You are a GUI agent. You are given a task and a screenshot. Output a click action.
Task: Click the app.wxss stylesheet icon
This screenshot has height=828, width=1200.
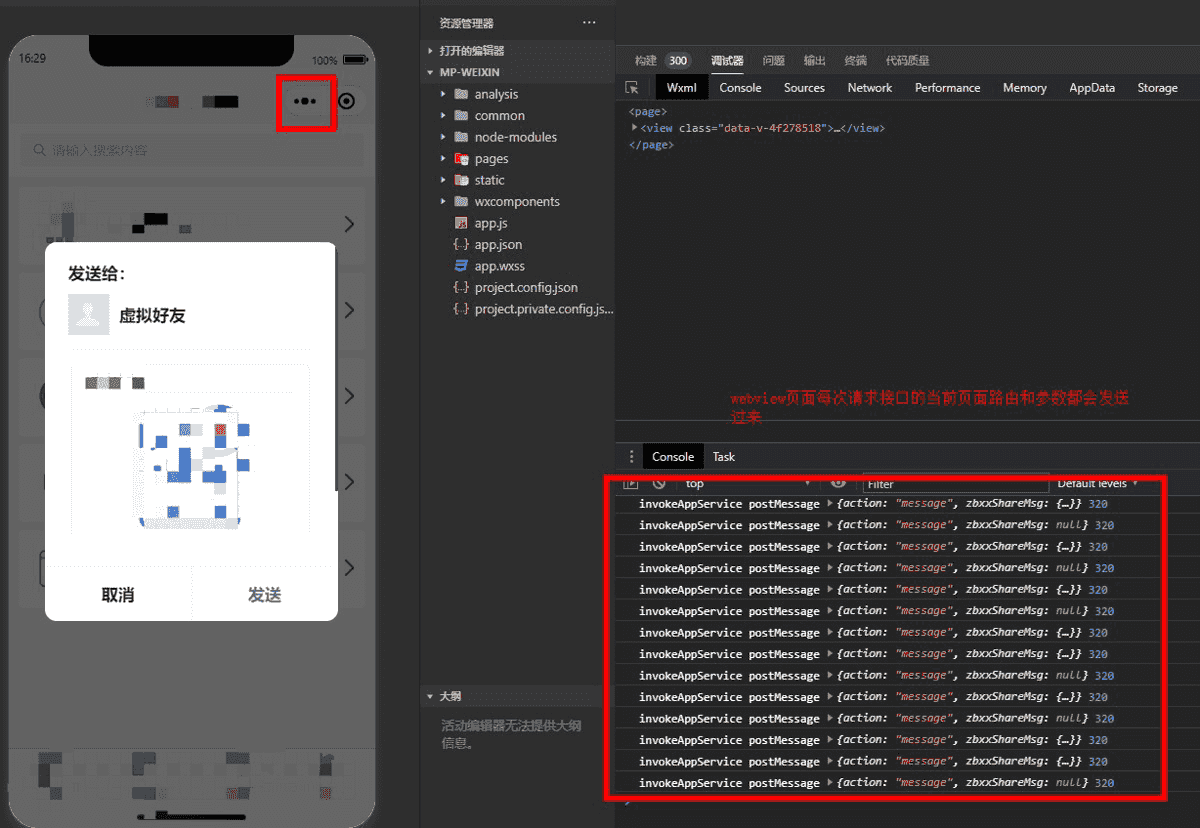point(461,266)
